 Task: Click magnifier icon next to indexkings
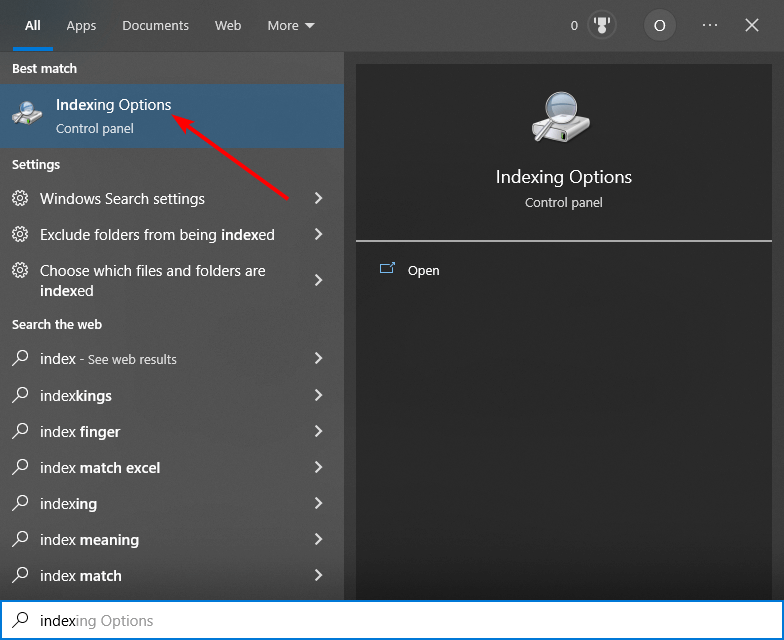[20, 395]
